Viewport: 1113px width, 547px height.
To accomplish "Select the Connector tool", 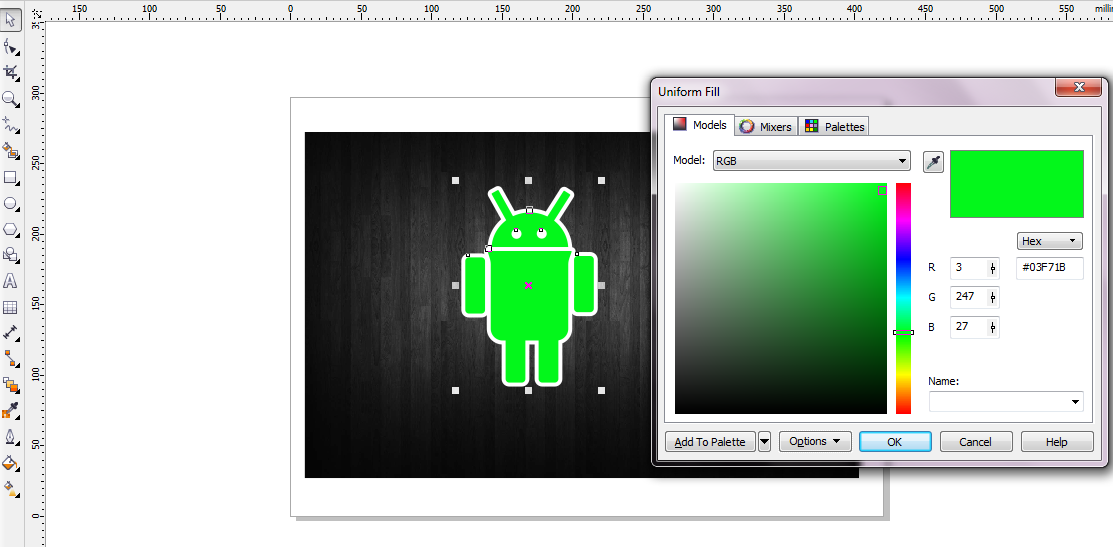I will 11,358.
